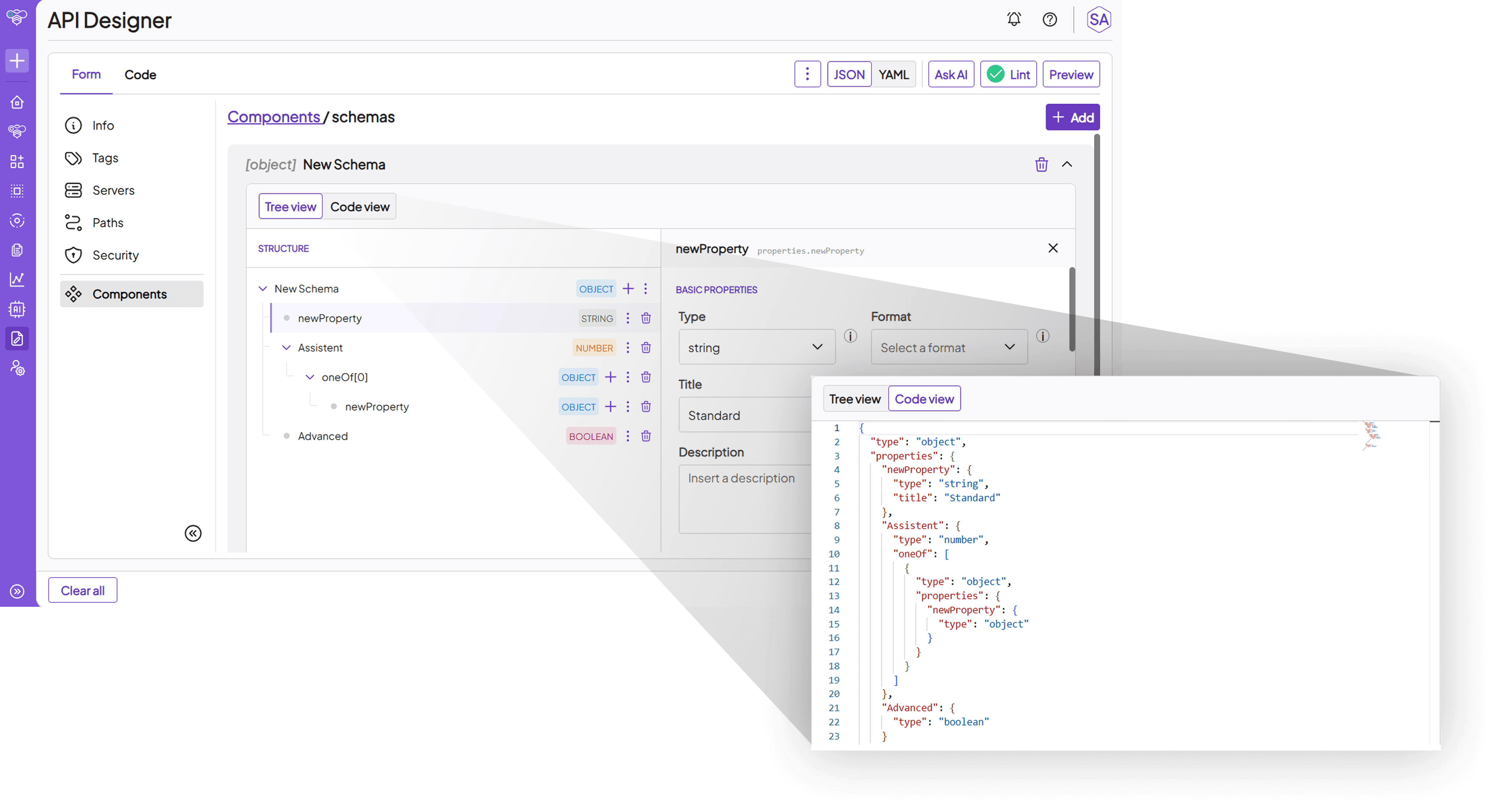
Task: Open the Paths section in navigation
Action: coord(108,223)
